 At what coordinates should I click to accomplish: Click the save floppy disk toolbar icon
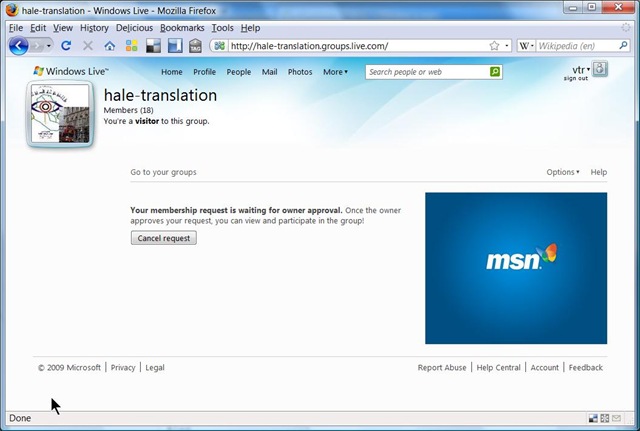(x=174, y=46)
